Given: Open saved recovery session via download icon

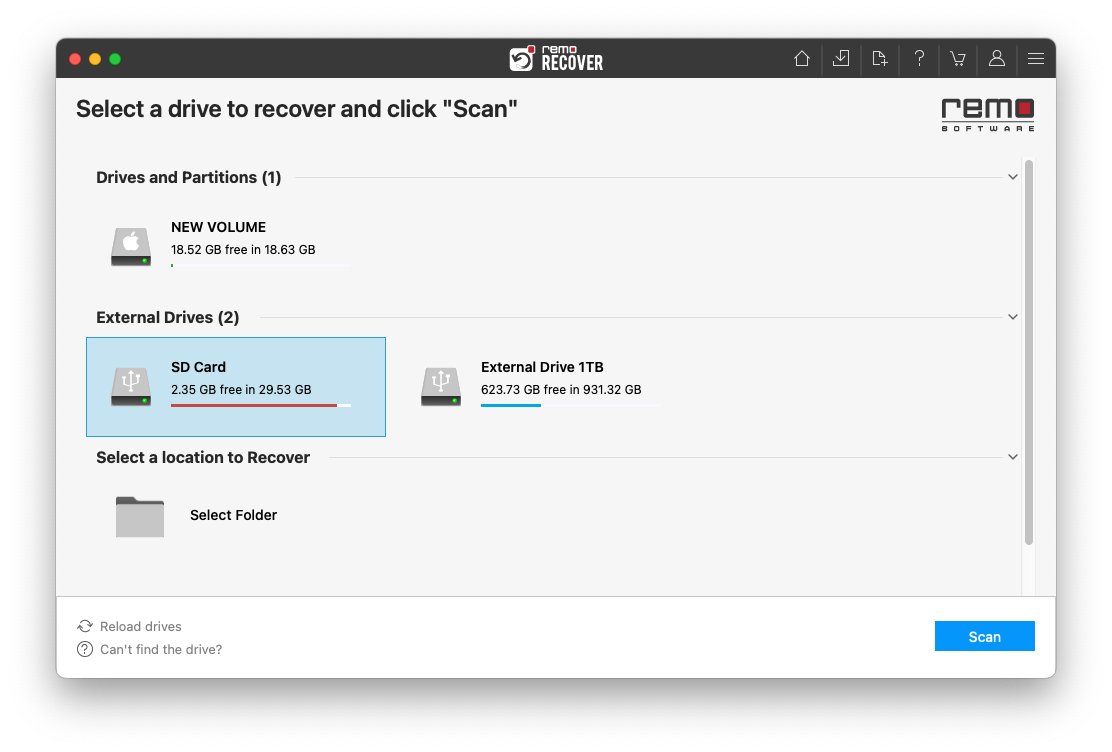Looking at the screenshot, I should (x=840, y=59).
